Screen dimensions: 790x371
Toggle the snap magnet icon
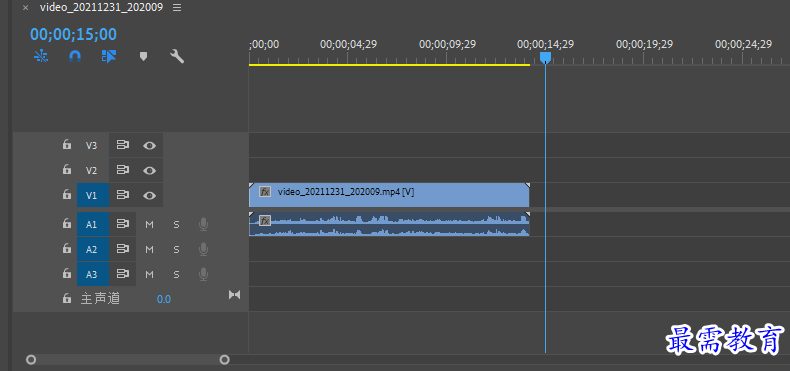coord(75,56)
